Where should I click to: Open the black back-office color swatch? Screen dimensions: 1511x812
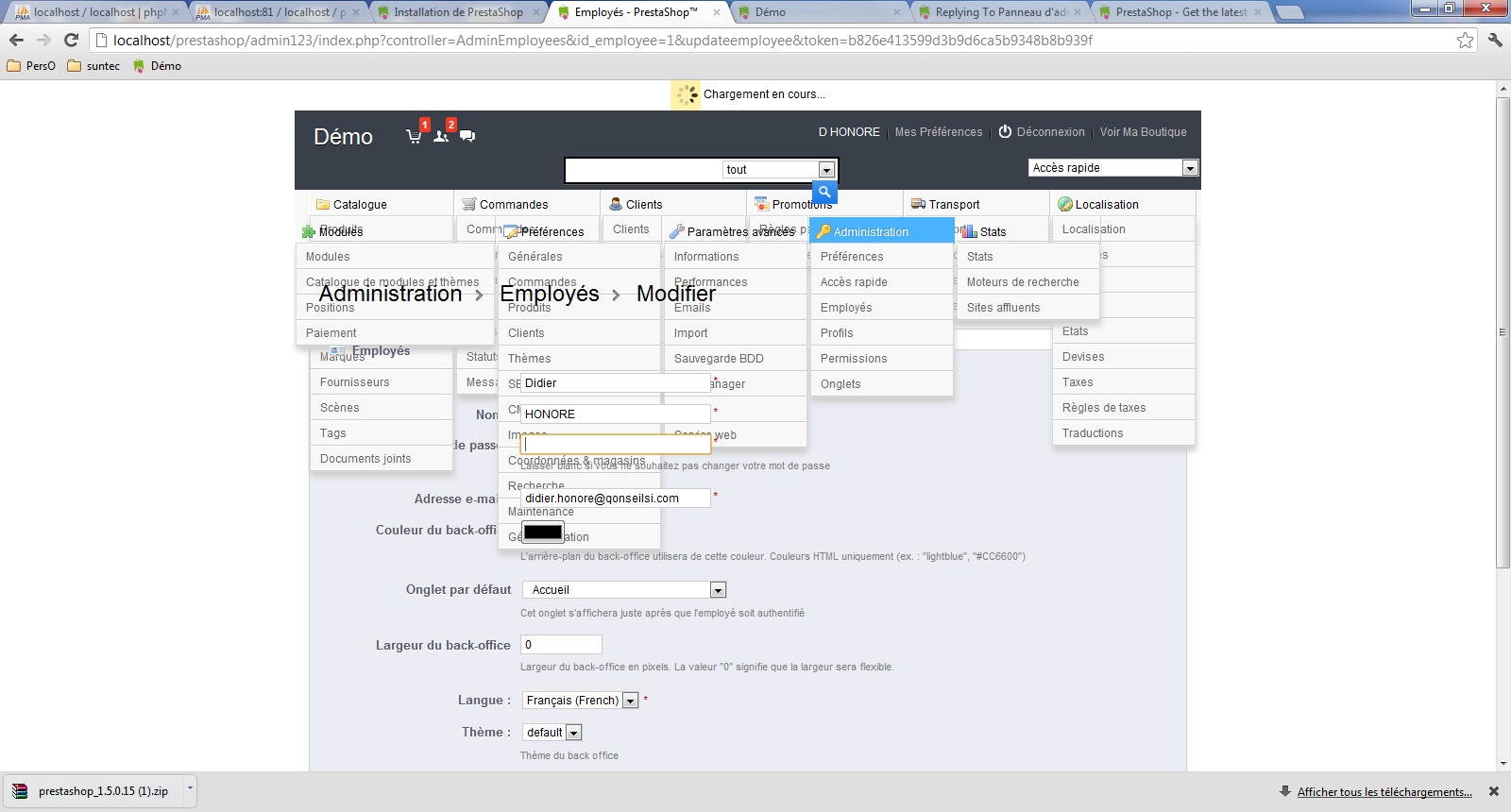click(x=543, y=532)
